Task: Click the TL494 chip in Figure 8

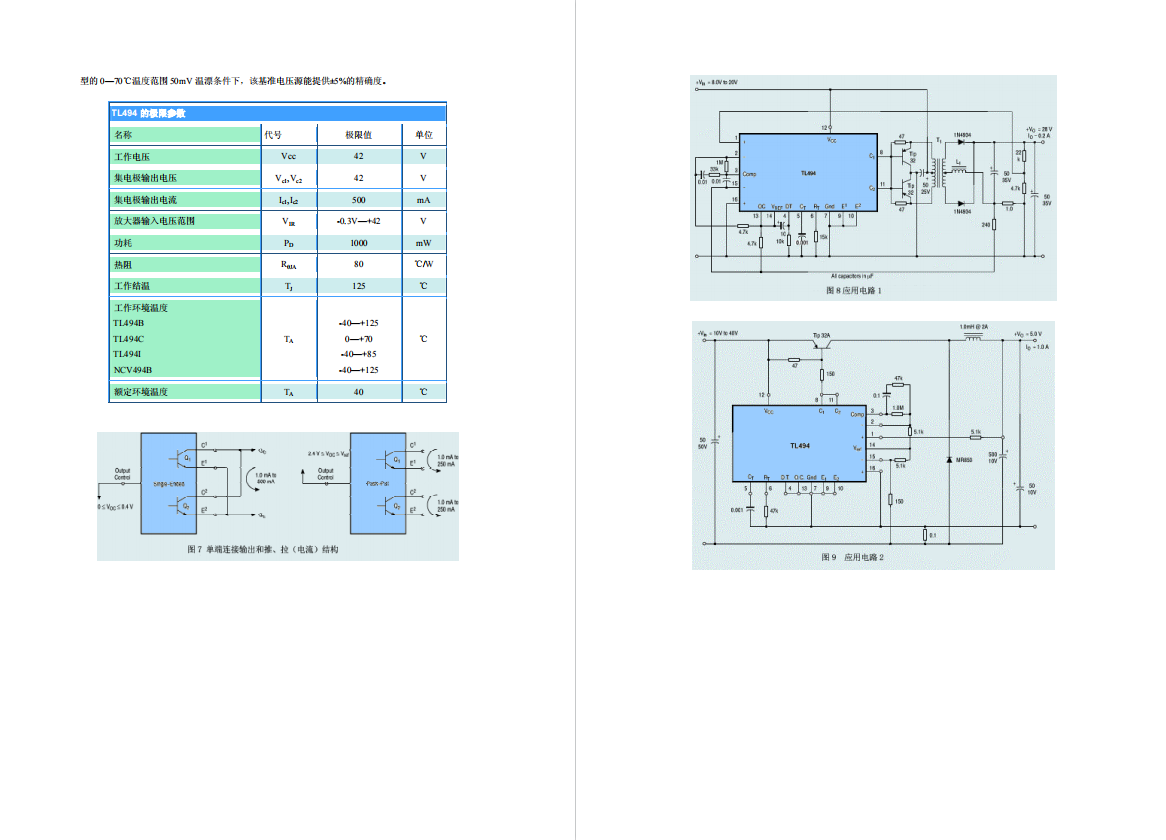Action: [x=806, y=173]
